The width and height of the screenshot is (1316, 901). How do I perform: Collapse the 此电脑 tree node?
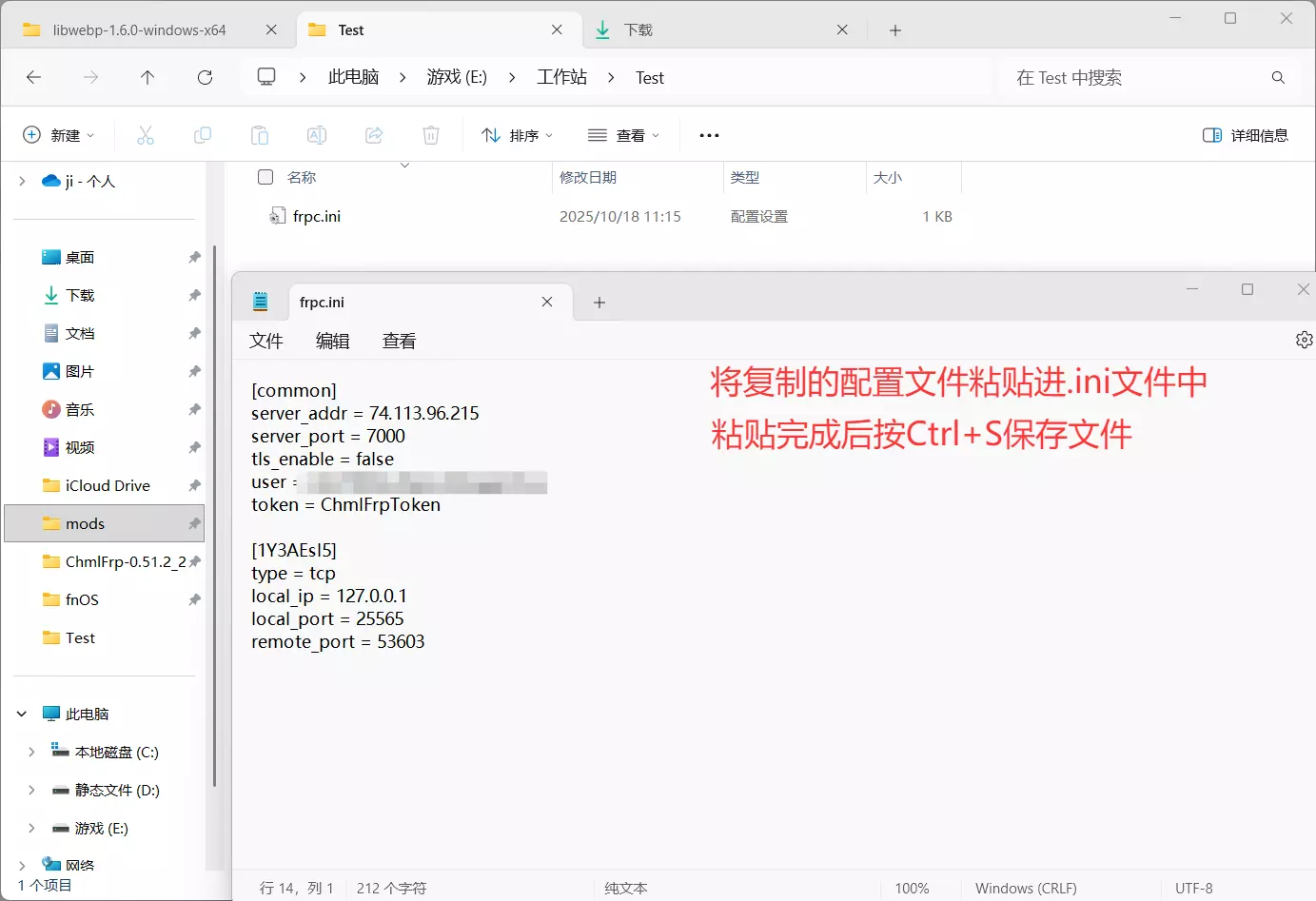click(22, 714)
